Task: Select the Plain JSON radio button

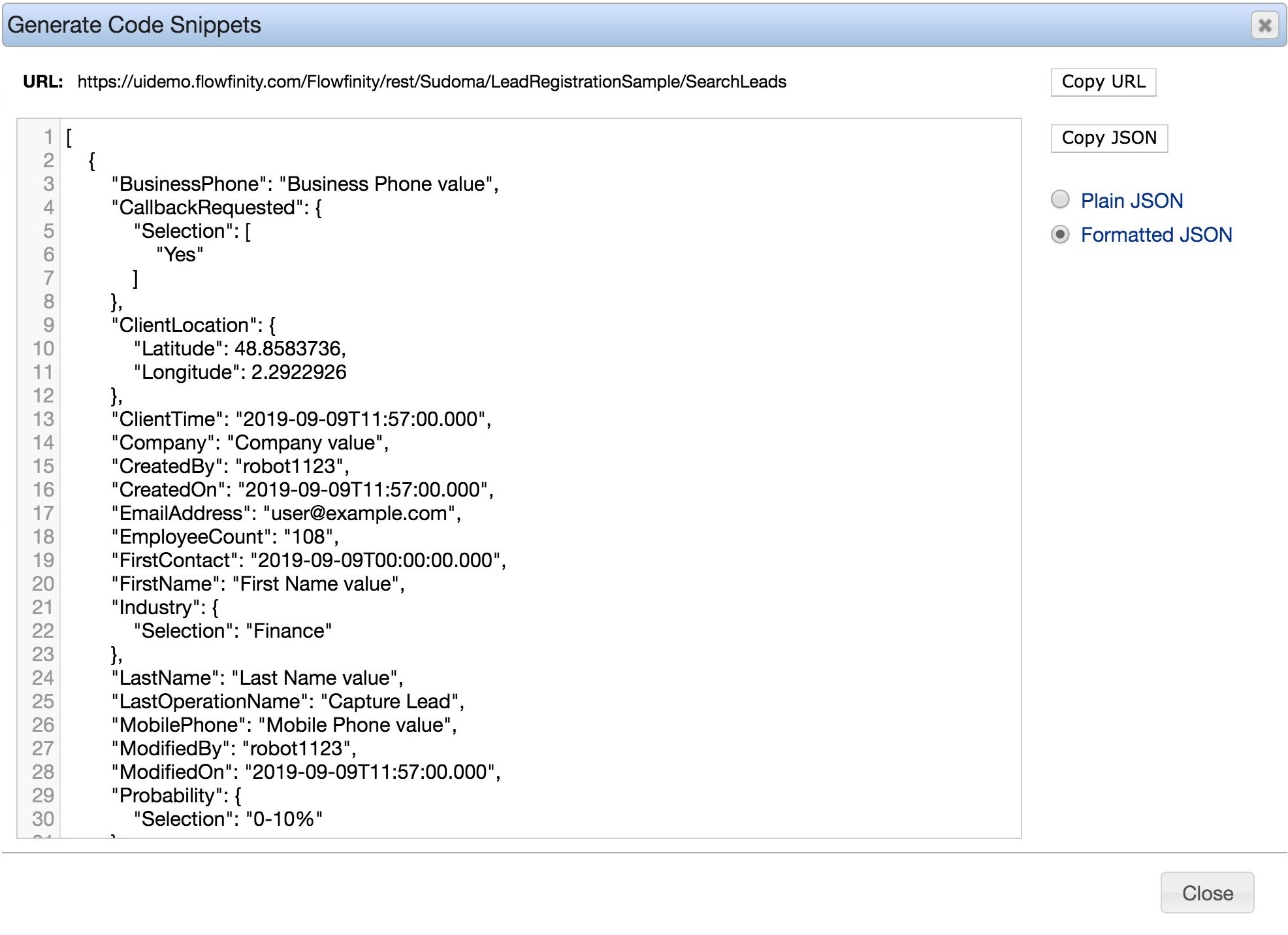Action: click(x=1061, y=201)
